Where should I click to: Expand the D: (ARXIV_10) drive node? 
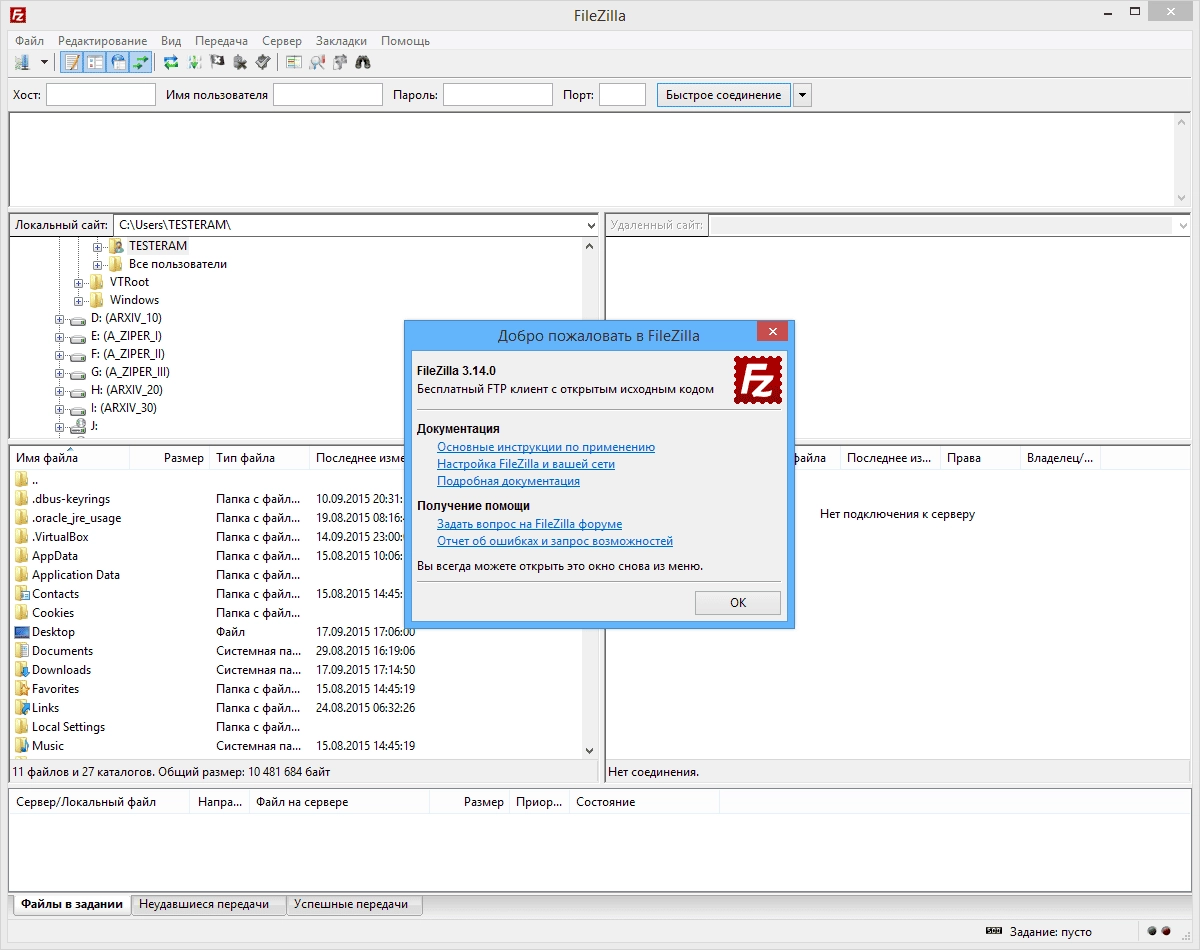point(60,318)
